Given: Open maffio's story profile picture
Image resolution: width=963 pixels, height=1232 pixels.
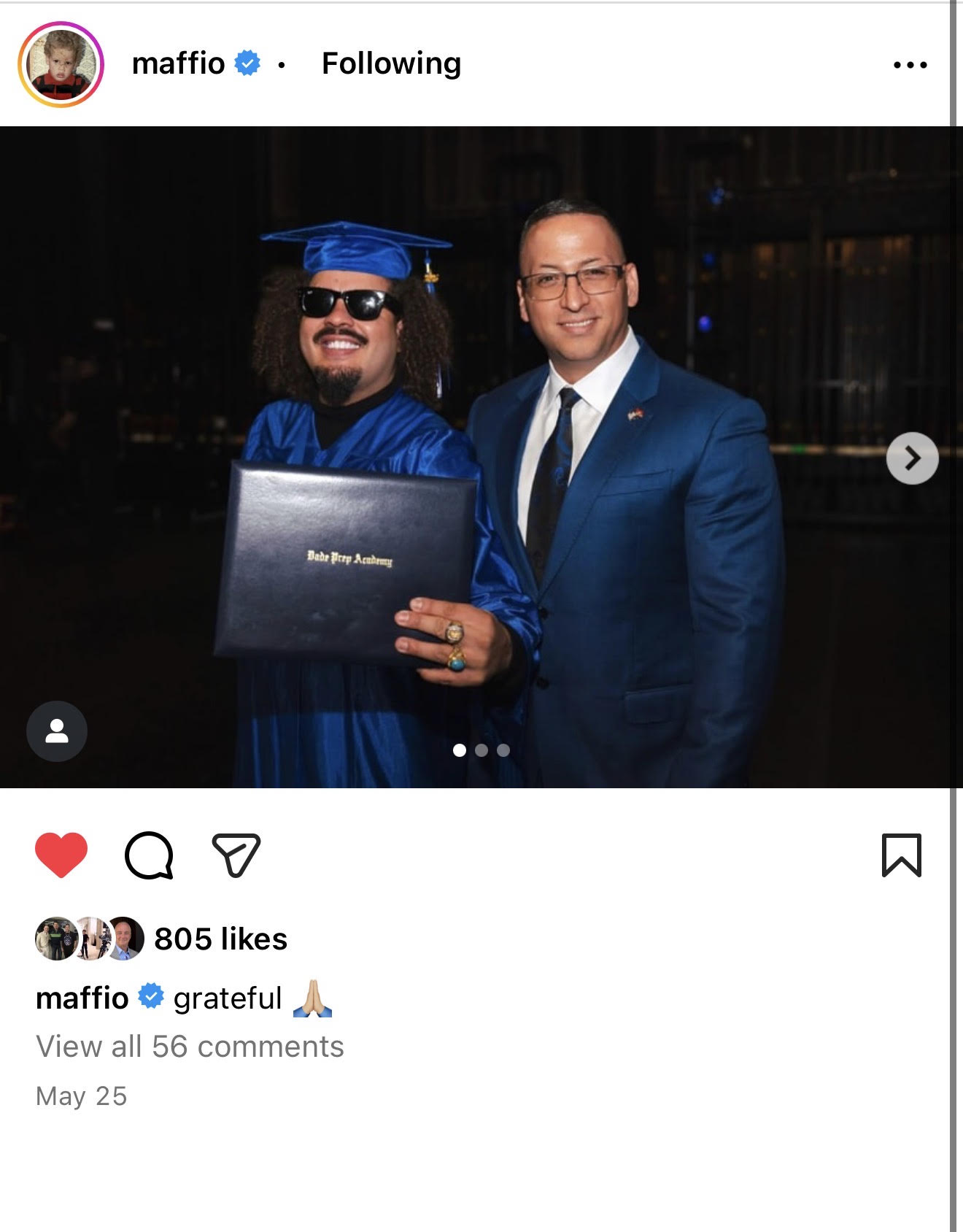Looking at the screenshot, I should [61, 64].
